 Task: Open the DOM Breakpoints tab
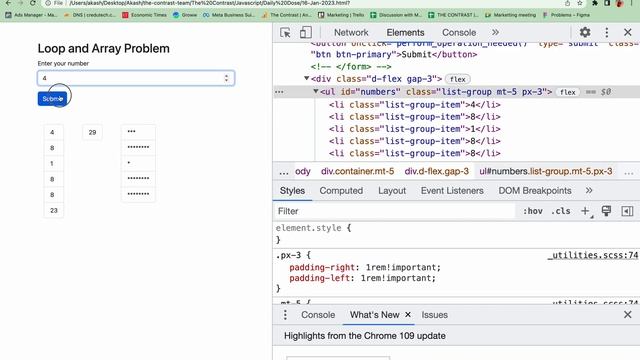coord(535,191)
